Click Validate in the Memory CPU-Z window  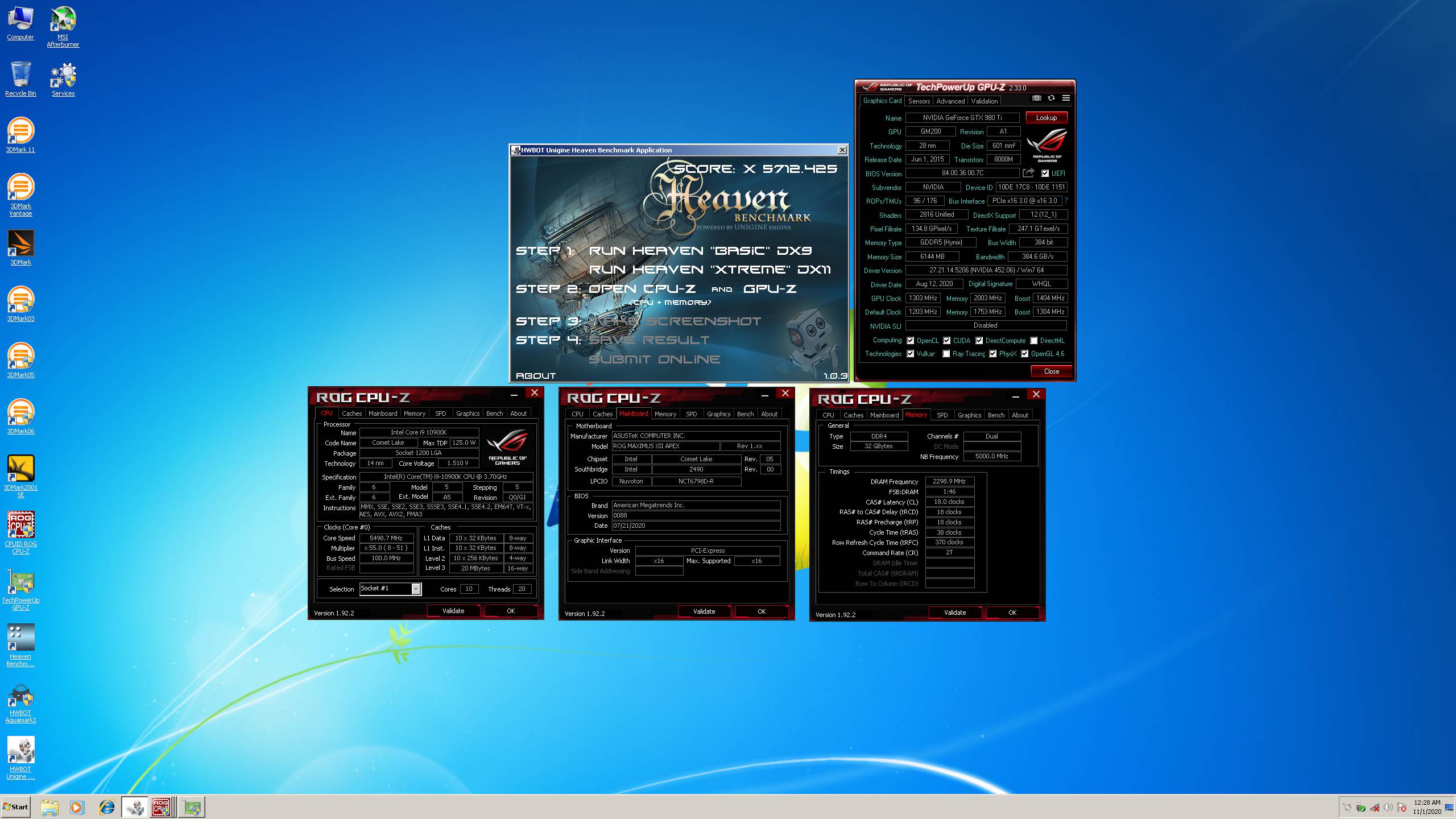955,613
